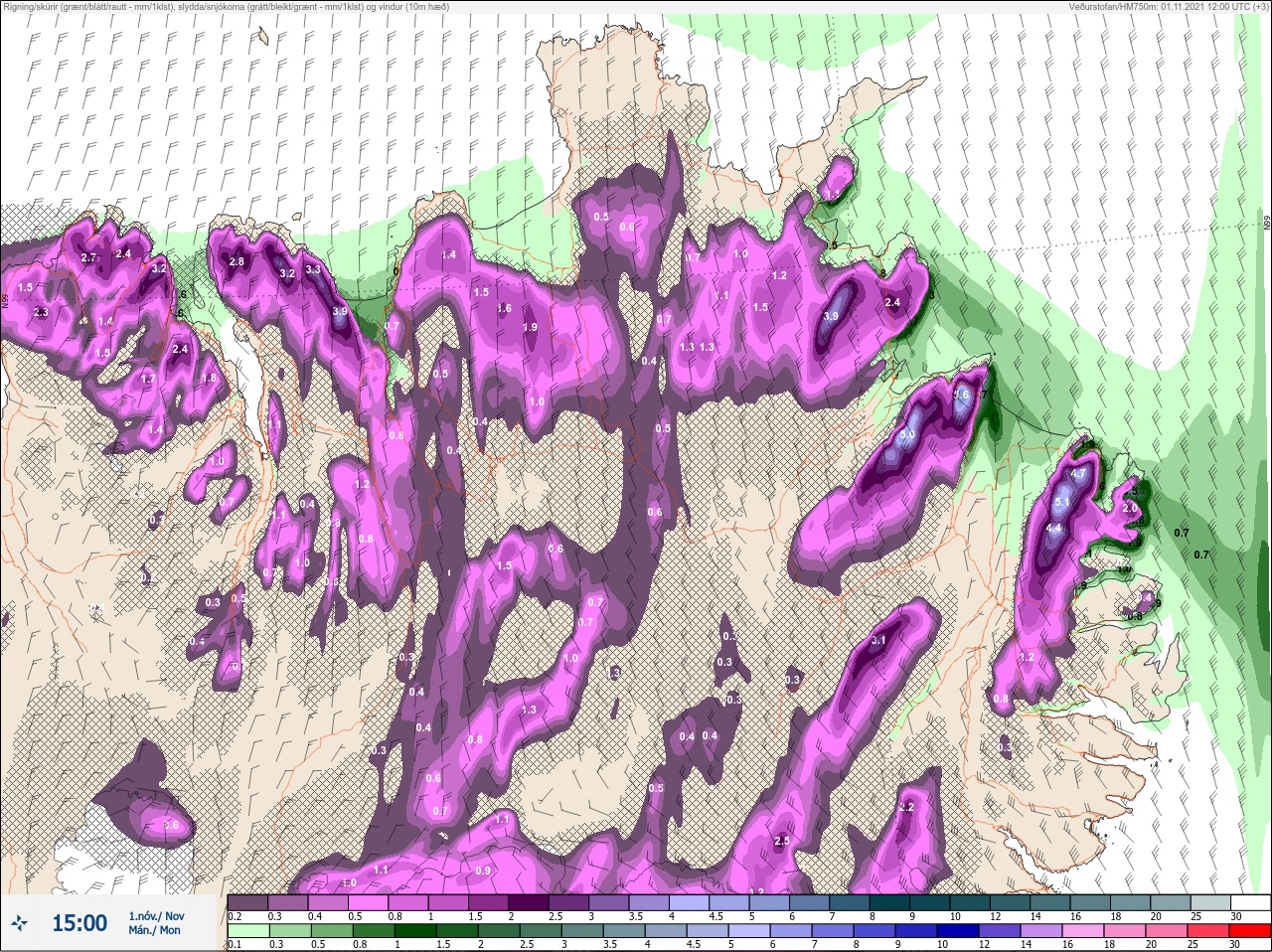1272x952 pixels.
Task: Click the 2.6 value in the southwest patch
Action: coord(171,825)
